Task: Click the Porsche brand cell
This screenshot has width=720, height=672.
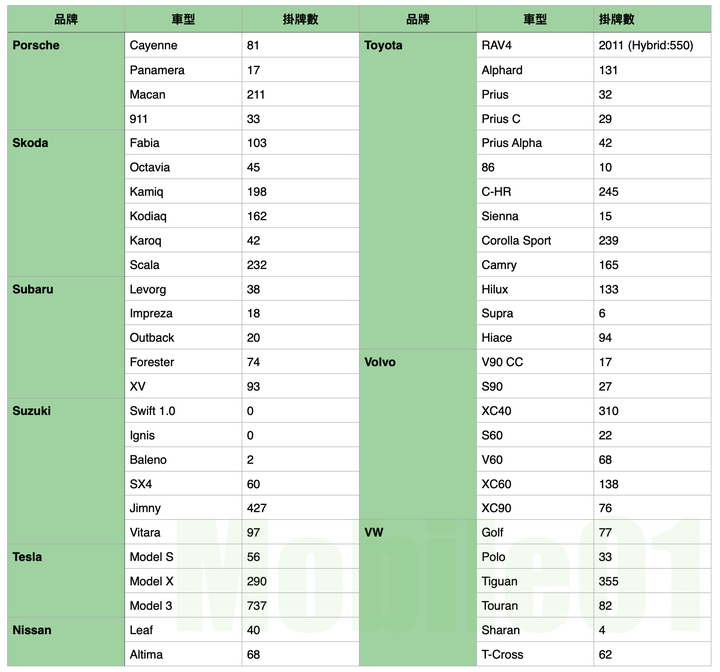Action: (x=66, y=81)
